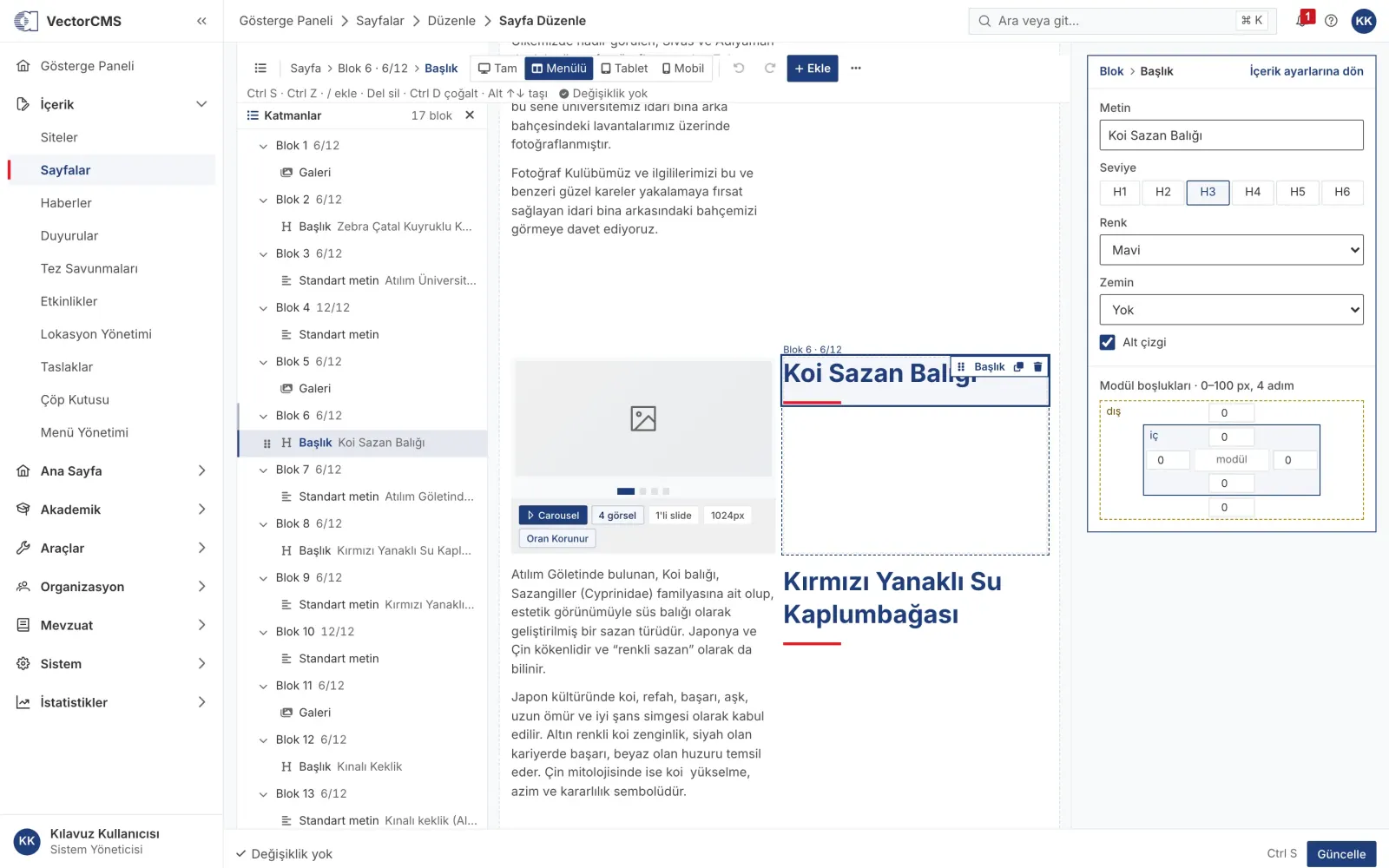
Task: Open notifications bell icon
Action: point(1301,21)
